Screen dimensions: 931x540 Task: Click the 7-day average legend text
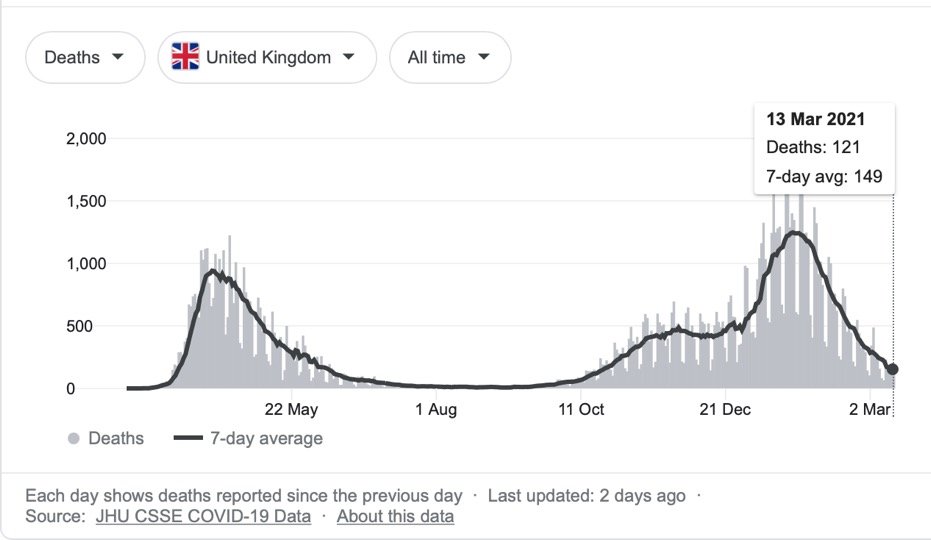click(x=266, y=439)
